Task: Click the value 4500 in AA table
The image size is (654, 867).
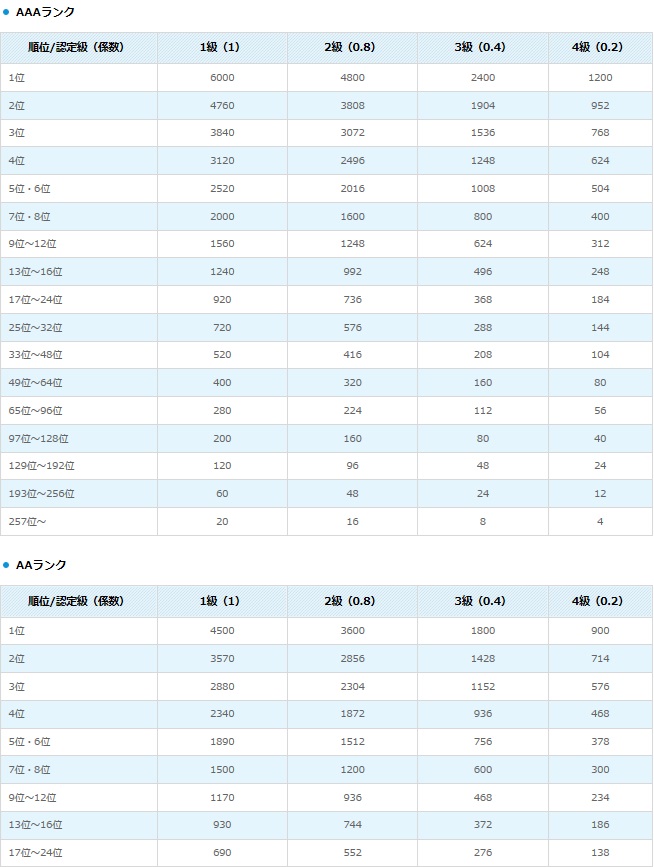Action: (x=222, y=631)
